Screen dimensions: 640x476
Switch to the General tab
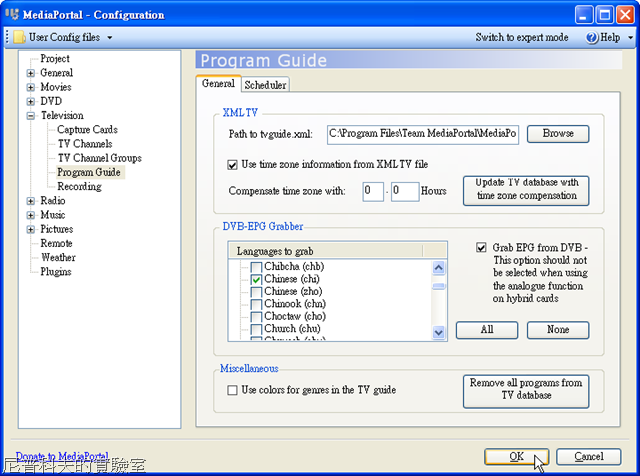coord(218,83)
